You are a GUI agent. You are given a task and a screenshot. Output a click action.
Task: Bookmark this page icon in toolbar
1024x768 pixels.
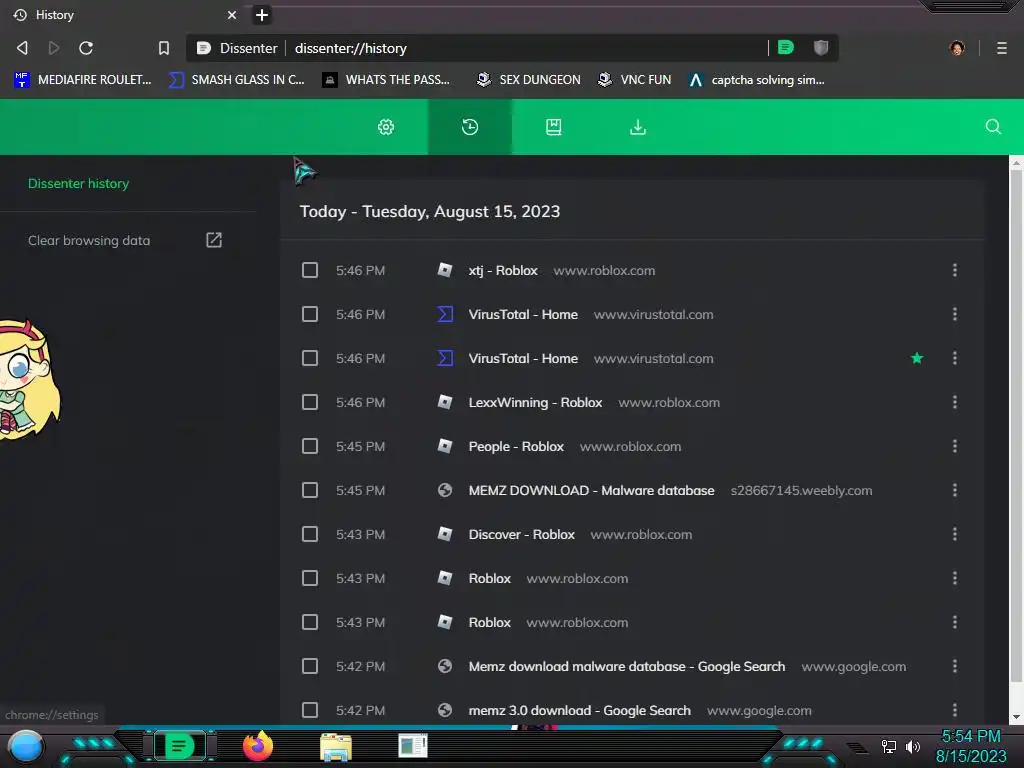coord(164,48)
